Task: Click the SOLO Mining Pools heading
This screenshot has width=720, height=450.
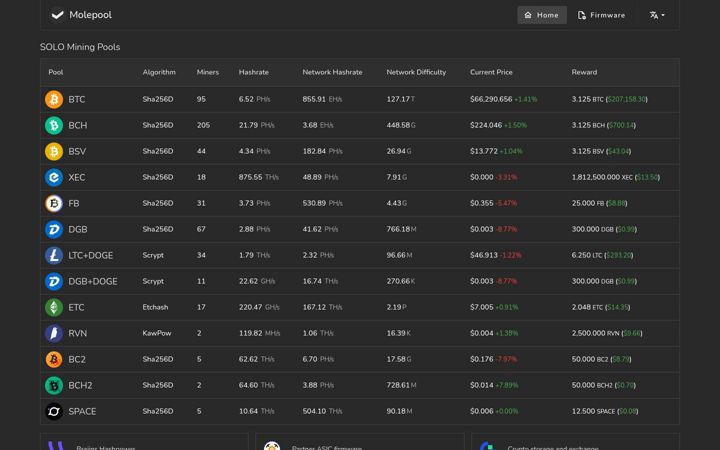Action: pyautogui.click(x=80, y=47)
